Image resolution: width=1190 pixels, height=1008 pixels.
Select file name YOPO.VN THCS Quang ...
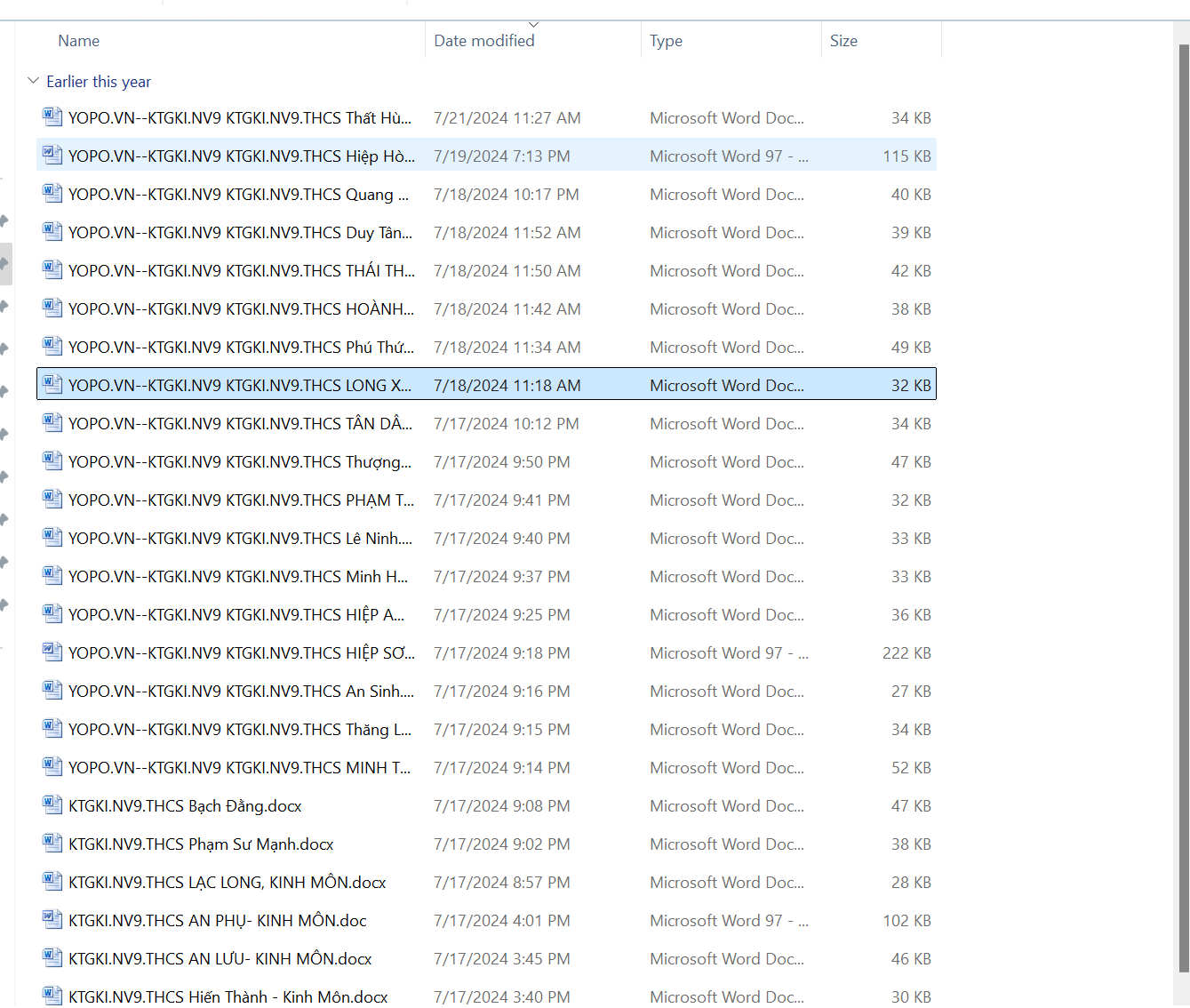239,195
